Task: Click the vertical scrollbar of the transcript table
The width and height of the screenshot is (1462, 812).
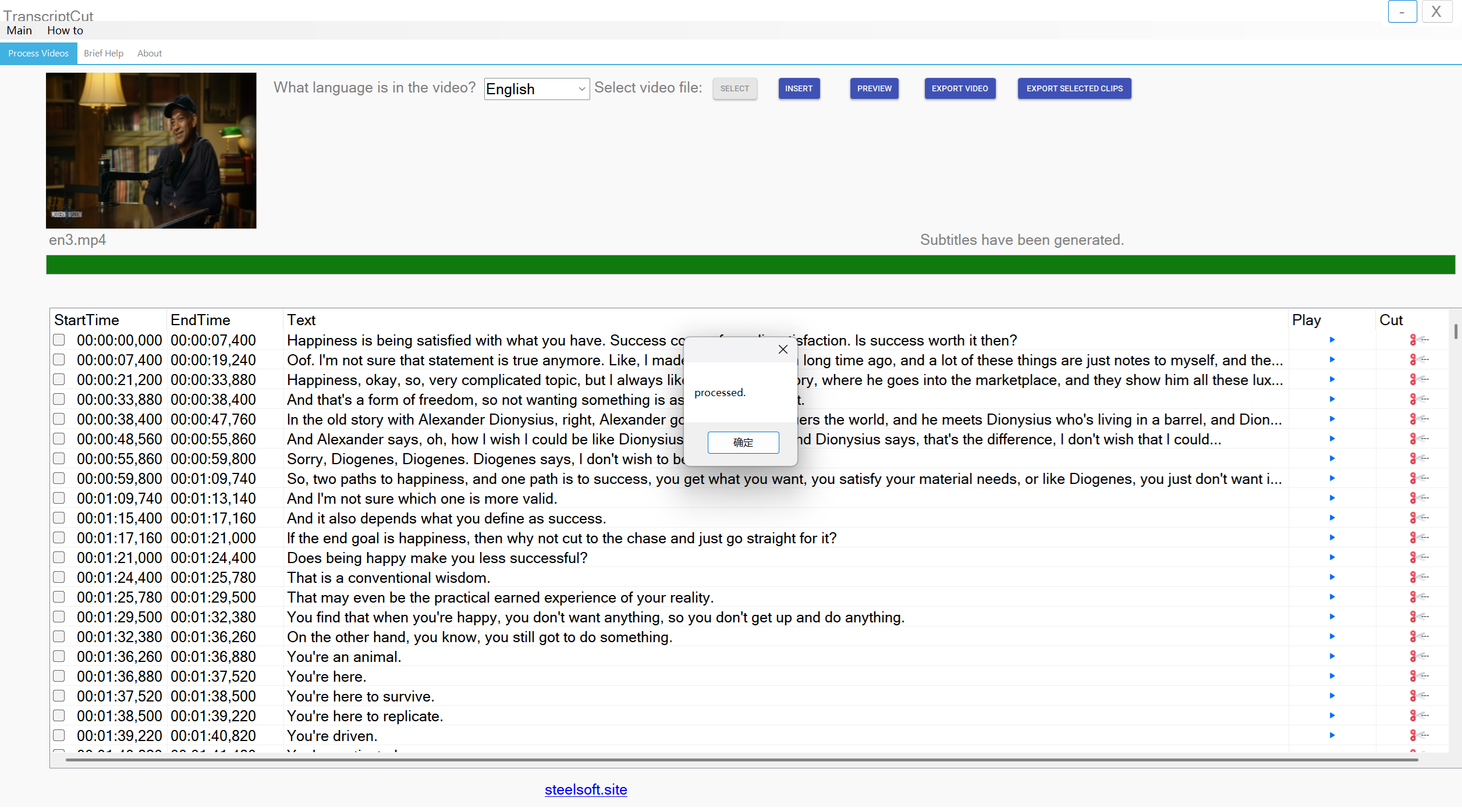Action: click(1456, 332)
